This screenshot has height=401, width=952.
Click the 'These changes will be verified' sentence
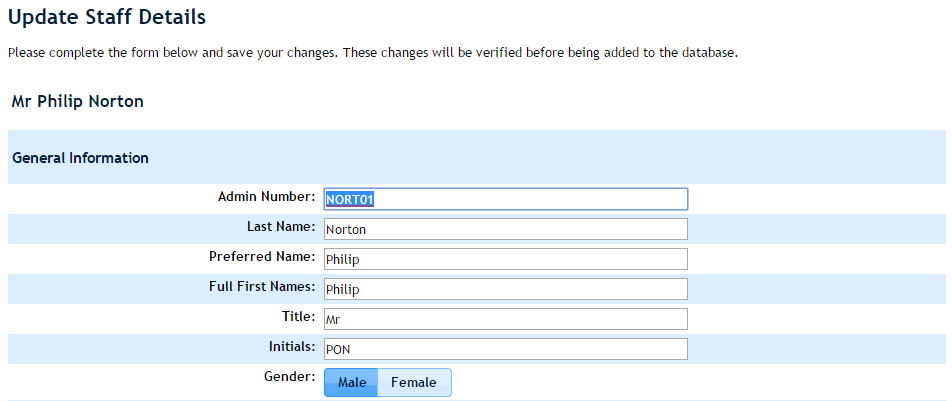(540, 52)
